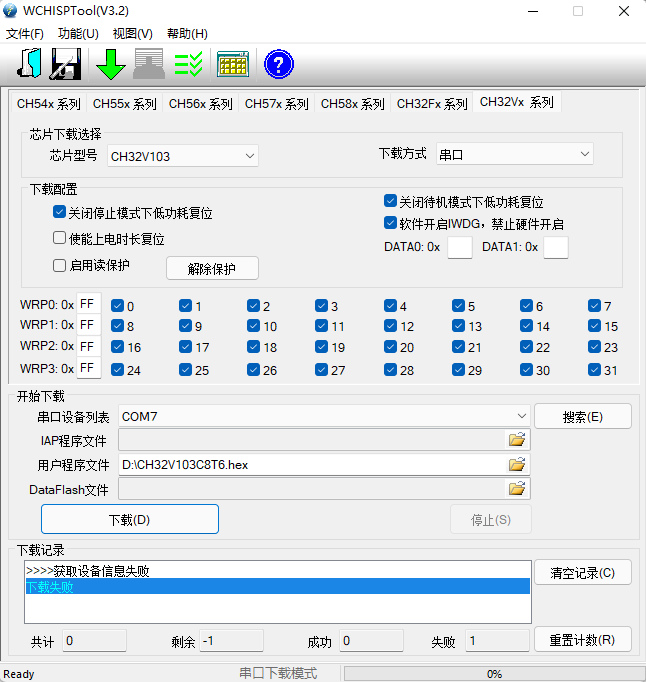Click the 成功 count field

coord(371,641)
